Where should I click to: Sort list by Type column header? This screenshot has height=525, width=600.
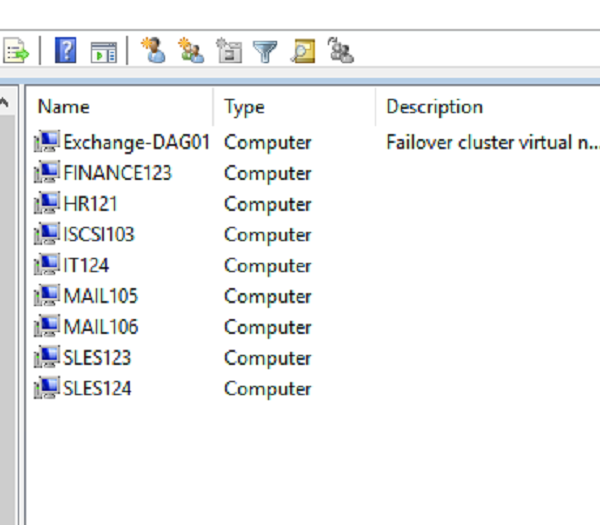tap(244, 107)
